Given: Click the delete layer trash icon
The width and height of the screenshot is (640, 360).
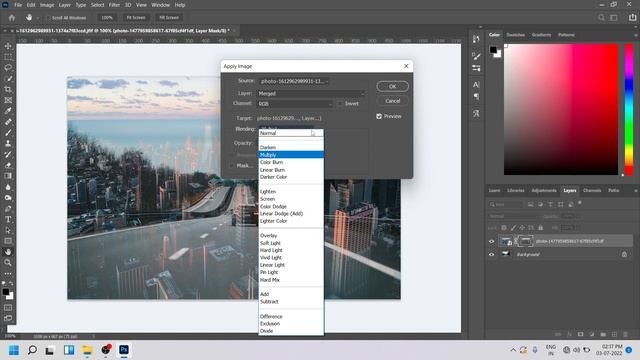Looking at the screenshot, I should [625, 334].
